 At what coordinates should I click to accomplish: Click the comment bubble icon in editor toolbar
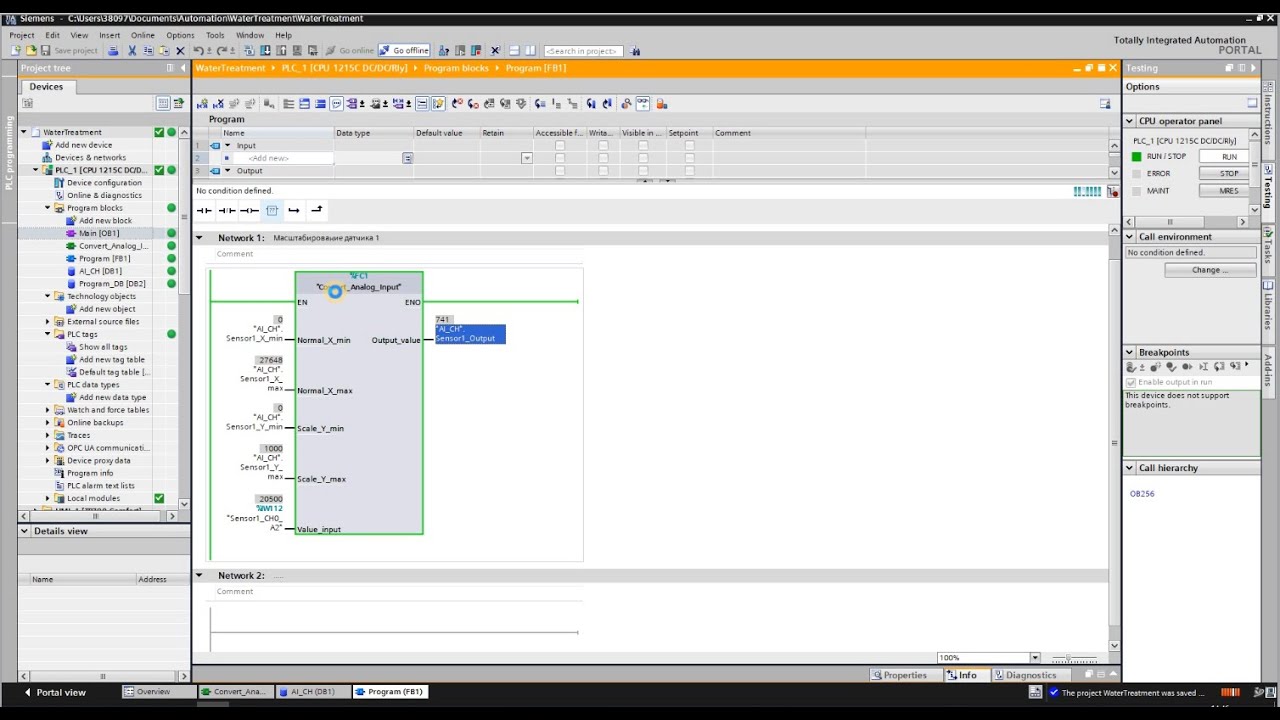click(x=336, y=103)
